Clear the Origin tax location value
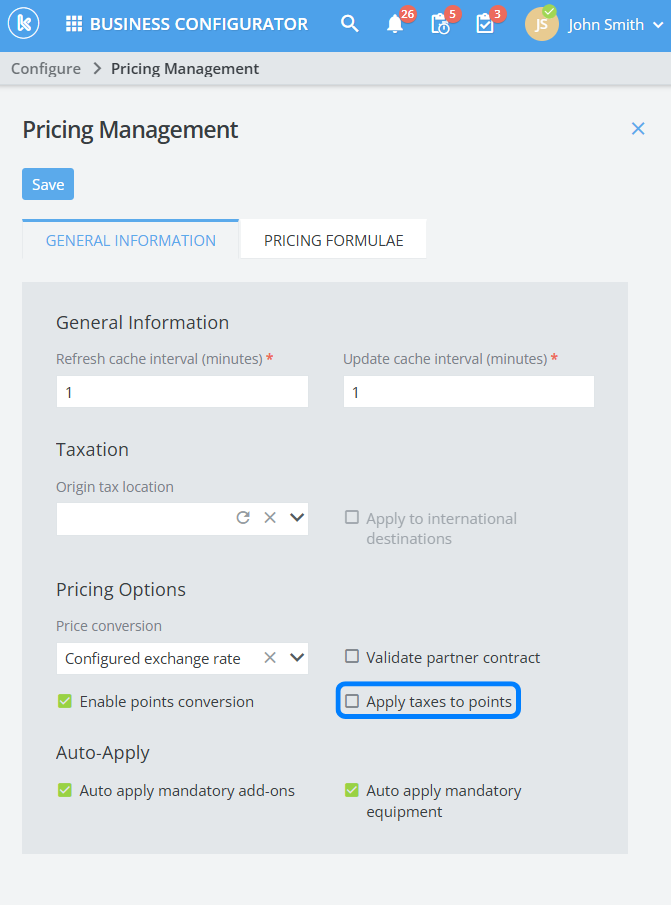Viewport: 671px width, 905px height. click(x=269, y=518)
